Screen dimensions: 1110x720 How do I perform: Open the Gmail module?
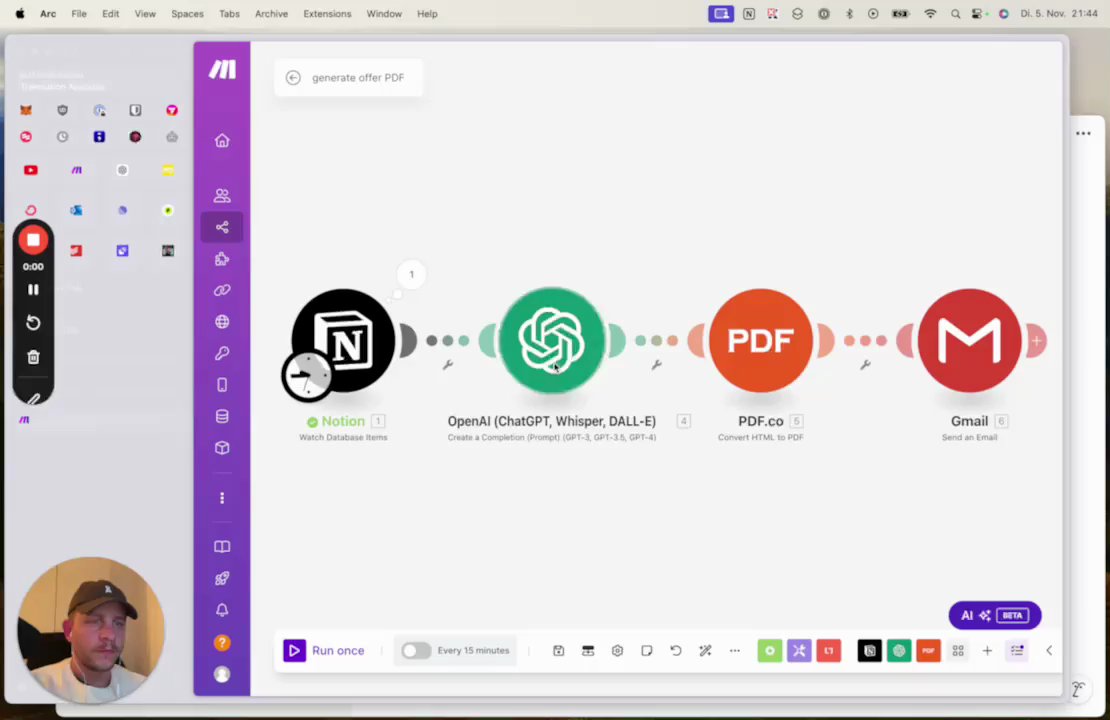pos(969,341)
